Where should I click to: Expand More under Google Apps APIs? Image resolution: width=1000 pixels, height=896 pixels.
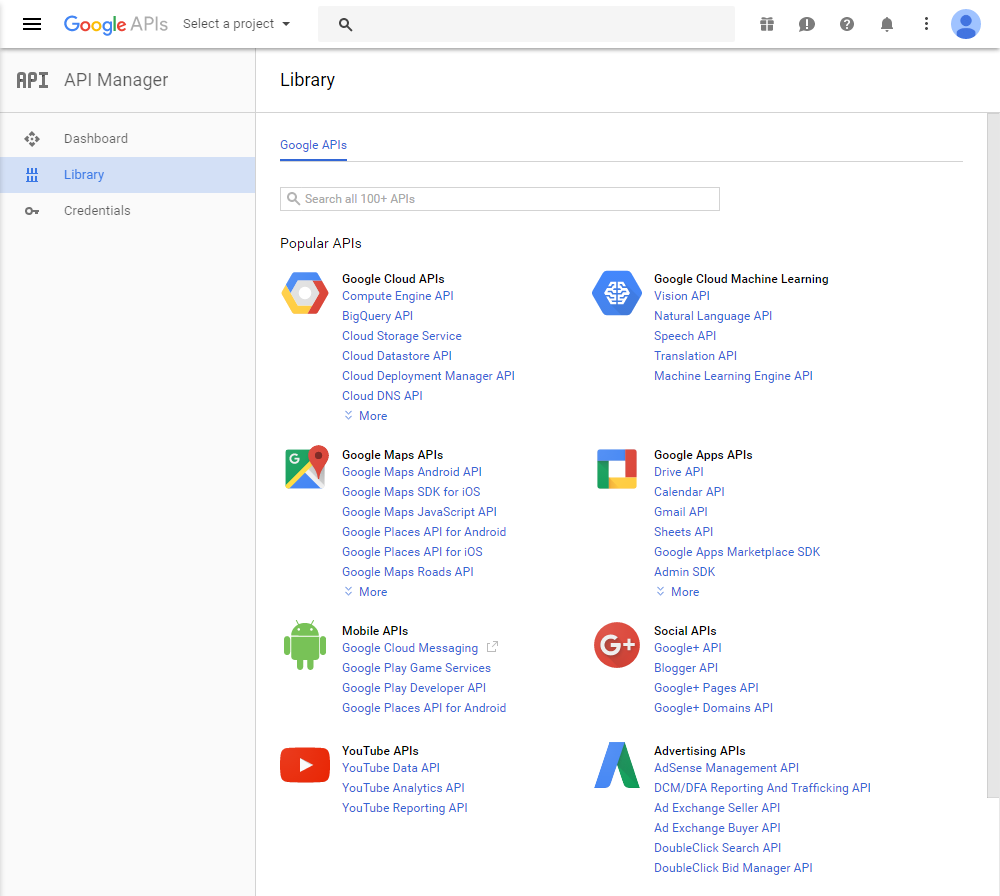coord(678,592)
